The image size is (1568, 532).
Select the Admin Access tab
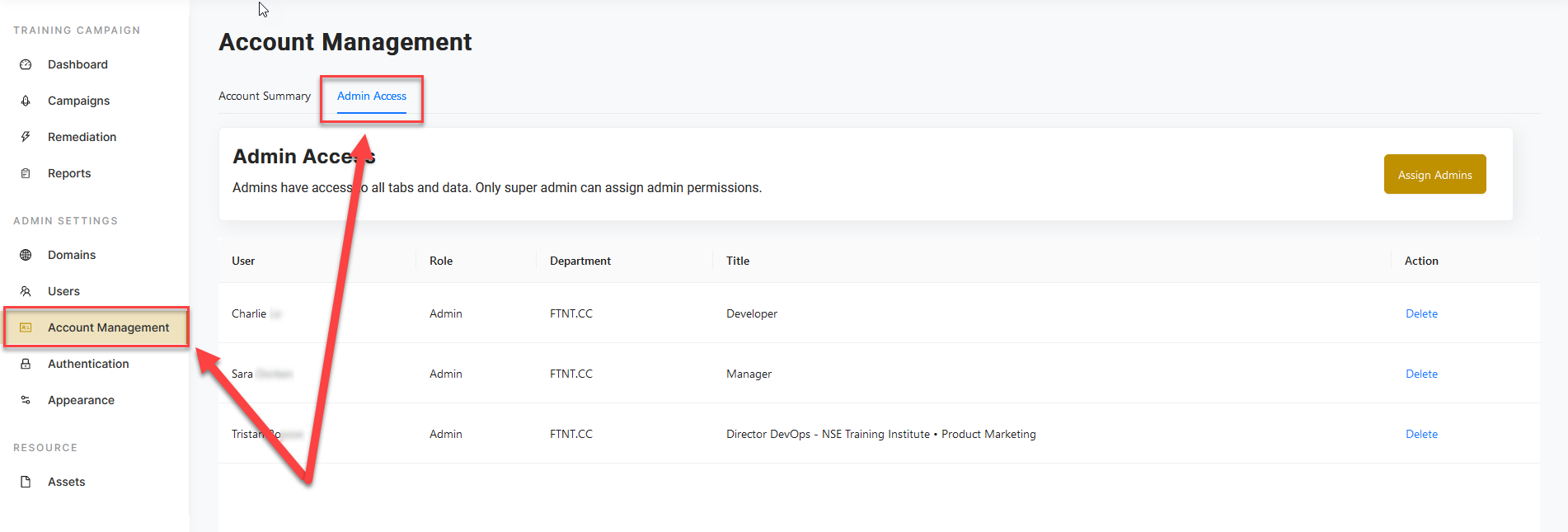[372, 97]
